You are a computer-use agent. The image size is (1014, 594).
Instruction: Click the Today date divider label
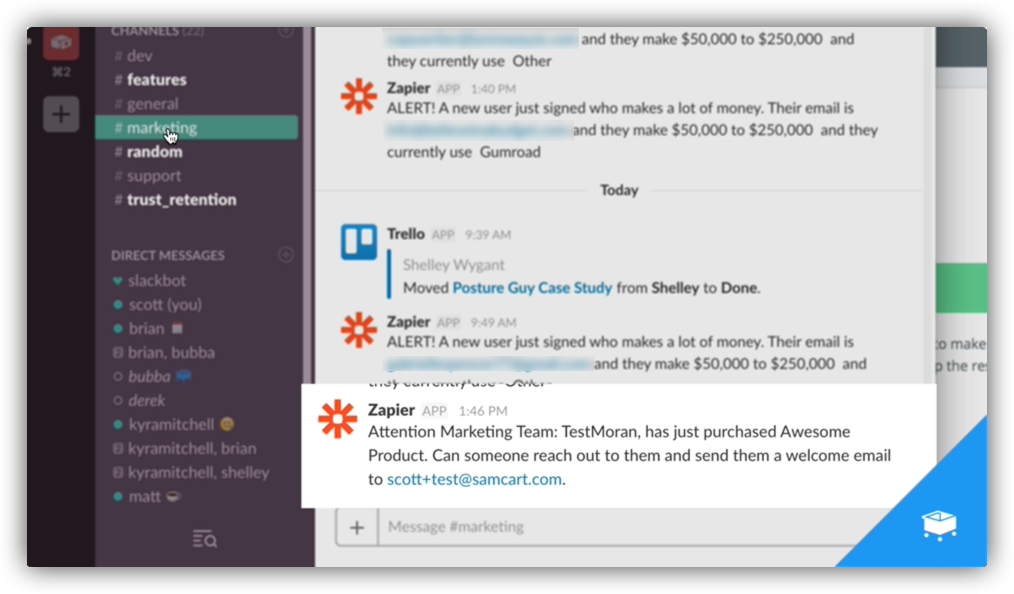click(619, 190)
